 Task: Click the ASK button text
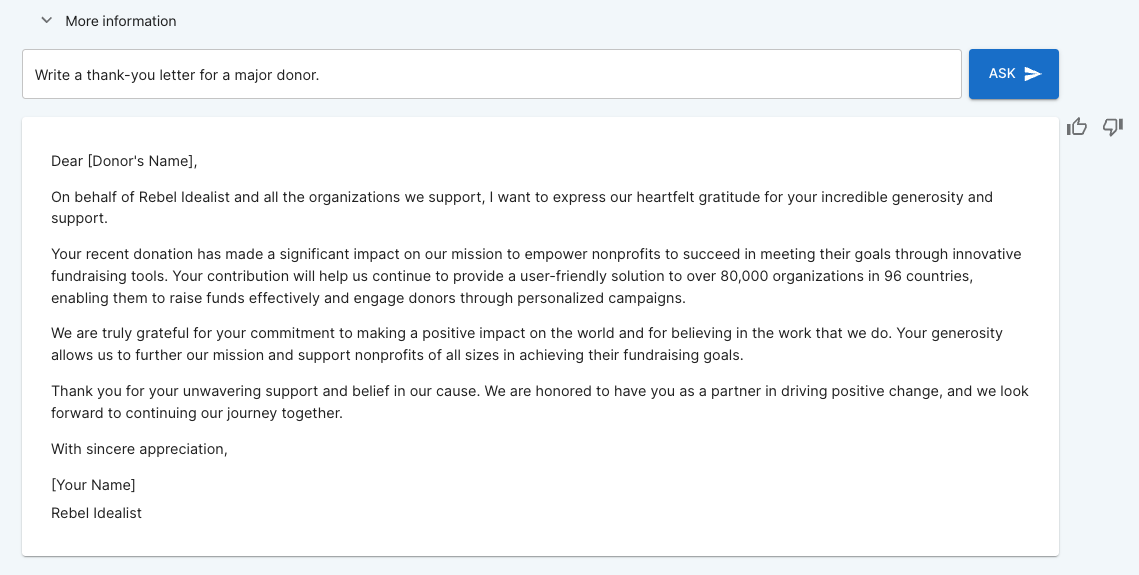coord(1002,73)
